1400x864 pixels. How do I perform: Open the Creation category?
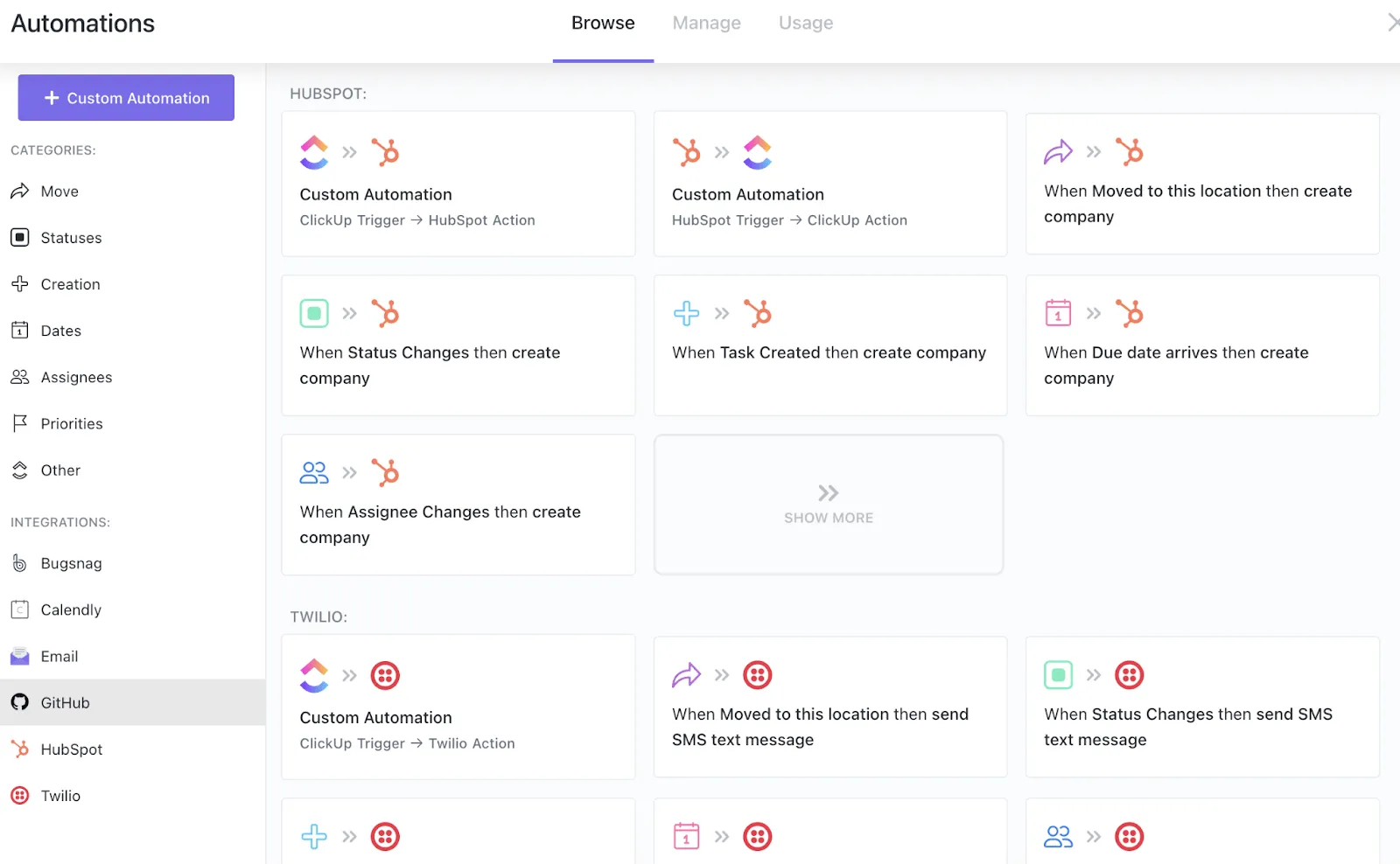[132, 284]
